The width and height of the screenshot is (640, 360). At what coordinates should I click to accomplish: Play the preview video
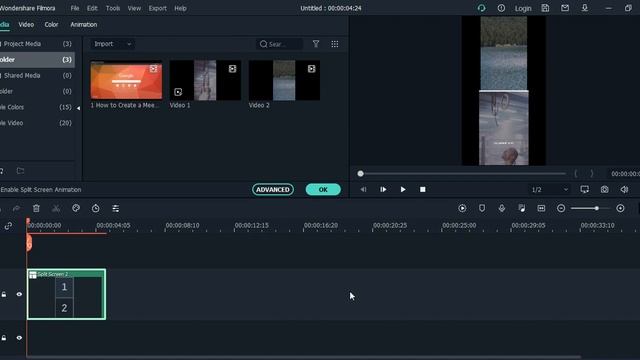click(403, 189)
